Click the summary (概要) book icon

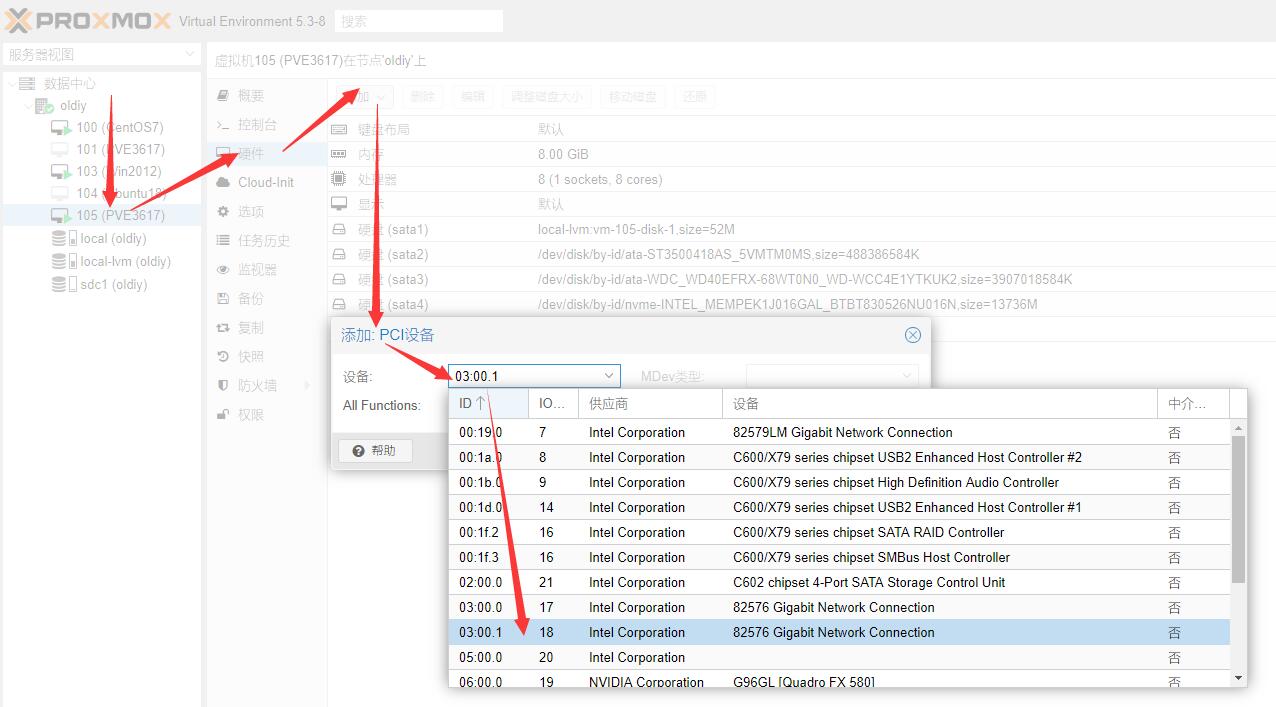[224, 96]
